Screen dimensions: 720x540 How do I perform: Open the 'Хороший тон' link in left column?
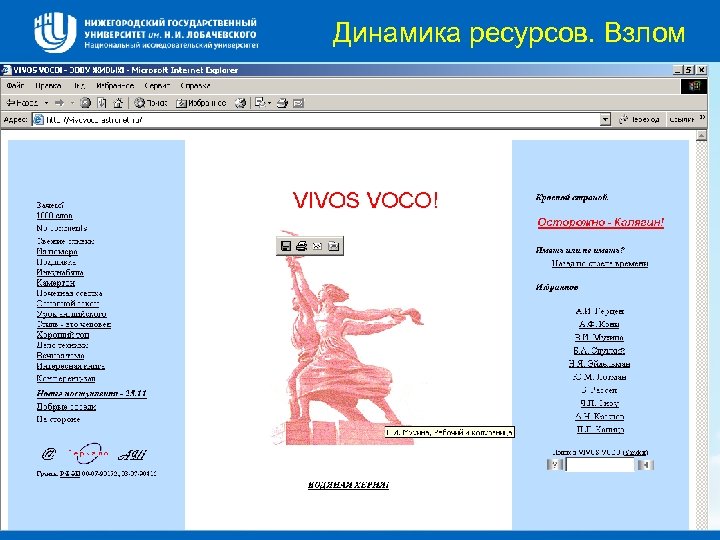click(63, 335)
